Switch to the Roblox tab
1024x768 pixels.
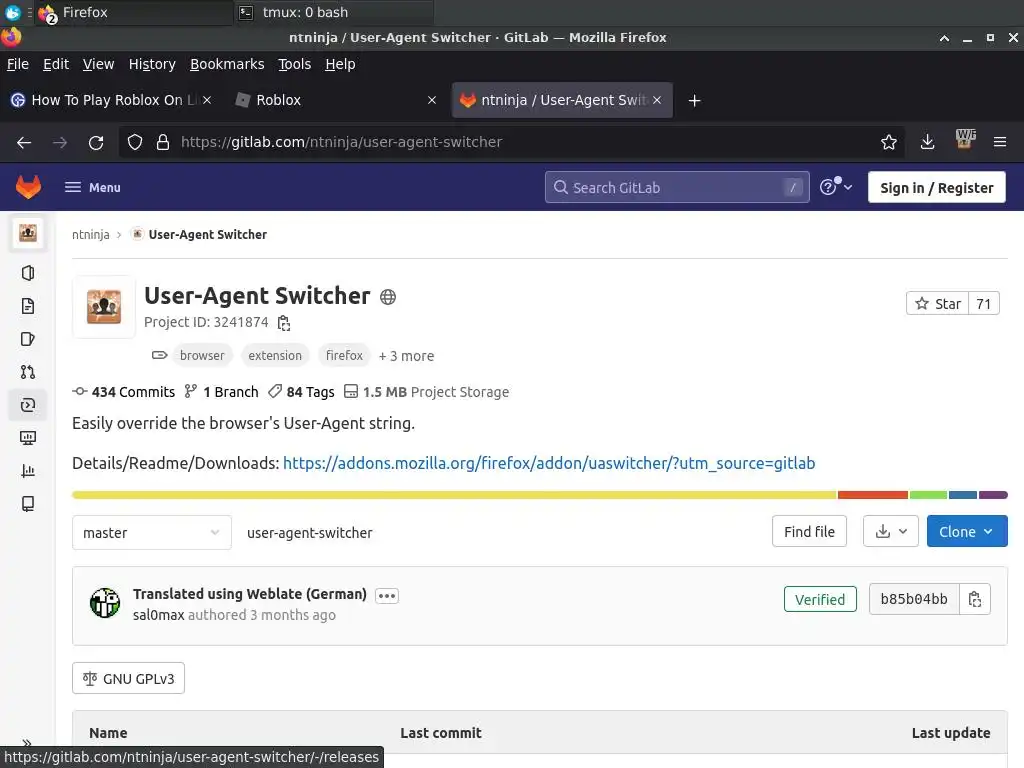tap(336, 100)
